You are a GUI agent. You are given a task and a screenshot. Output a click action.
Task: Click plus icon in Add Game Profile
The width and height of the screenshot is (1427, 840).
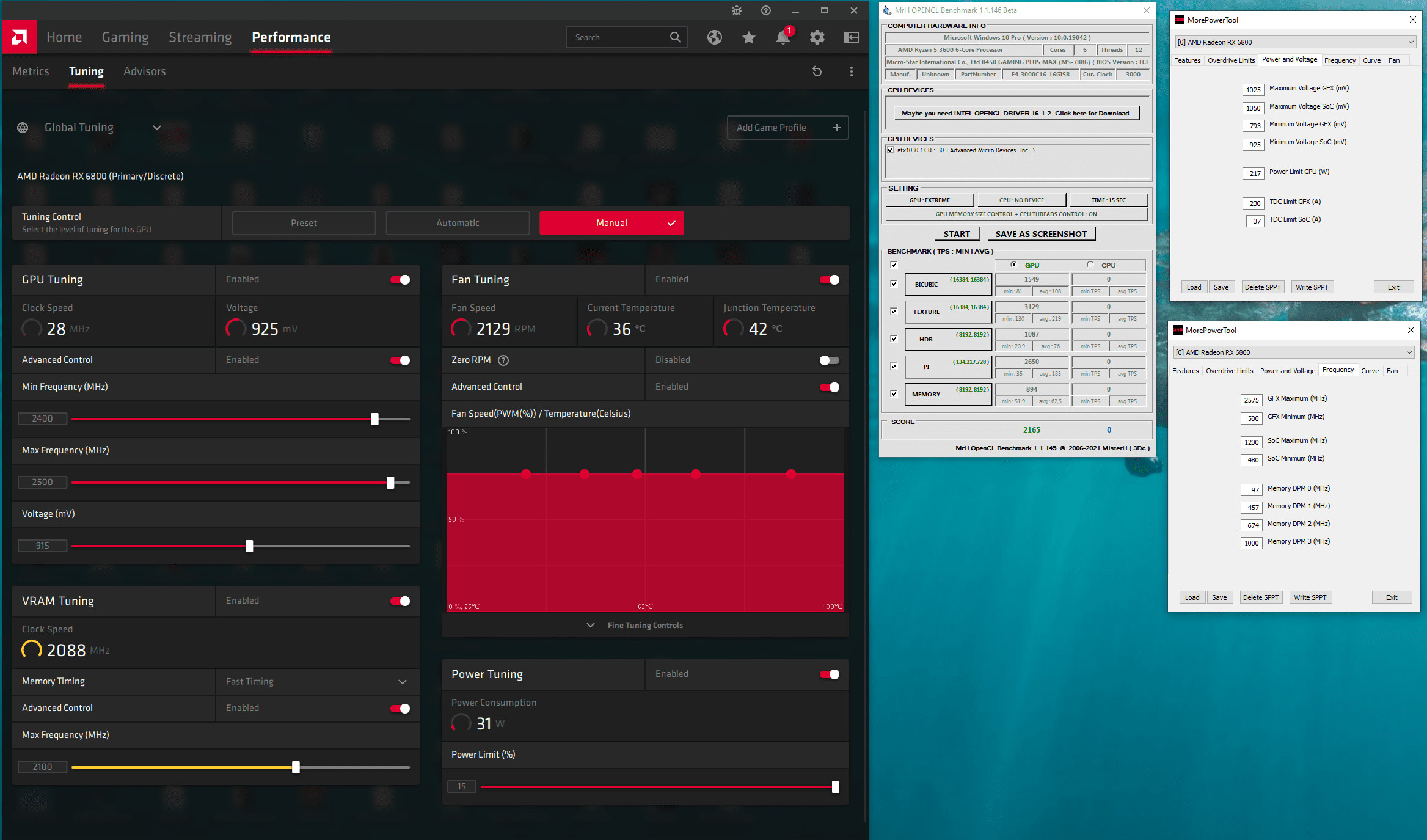point(837,128)
